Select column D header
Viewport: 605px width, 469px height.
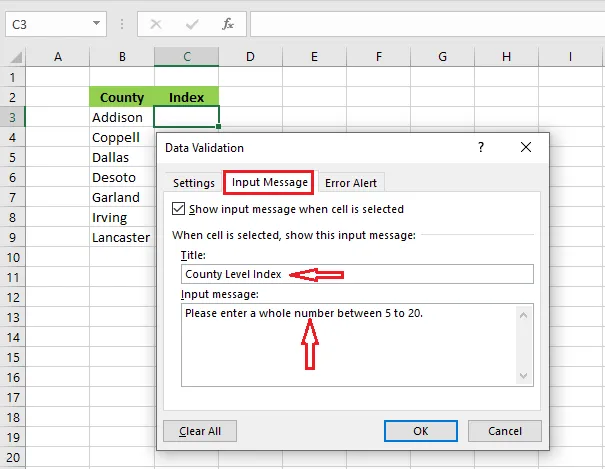click(250, 57)
